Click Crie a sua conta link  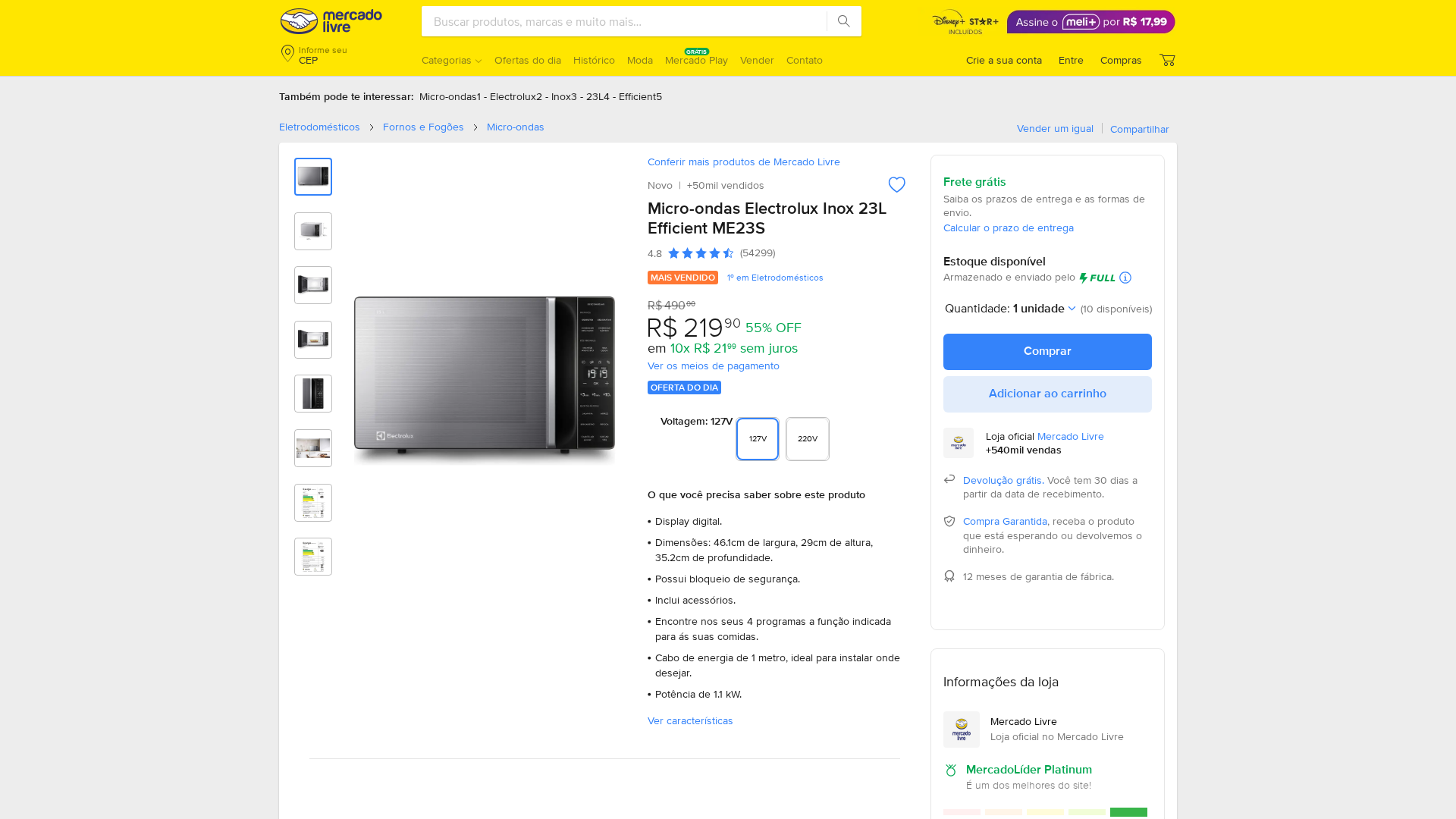pyautogui.click(x=1003, y=61)
